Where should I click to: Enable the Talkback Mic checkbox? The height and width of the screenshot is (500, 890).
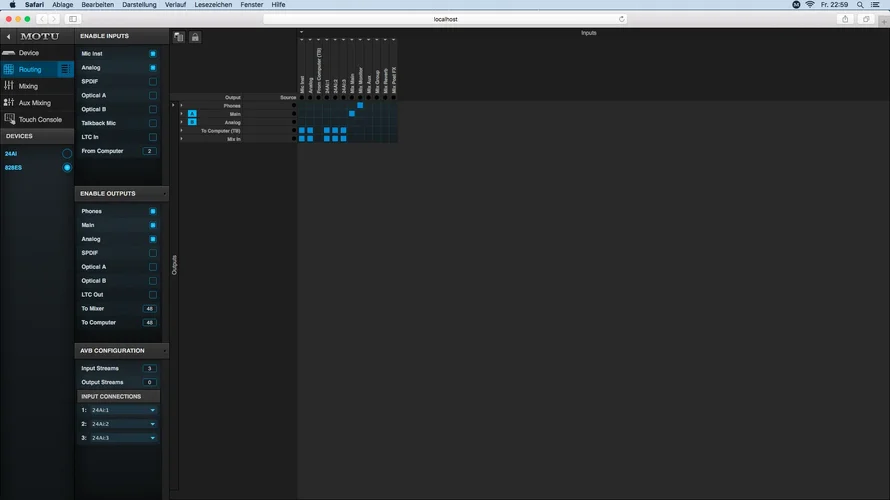point(153,123)
